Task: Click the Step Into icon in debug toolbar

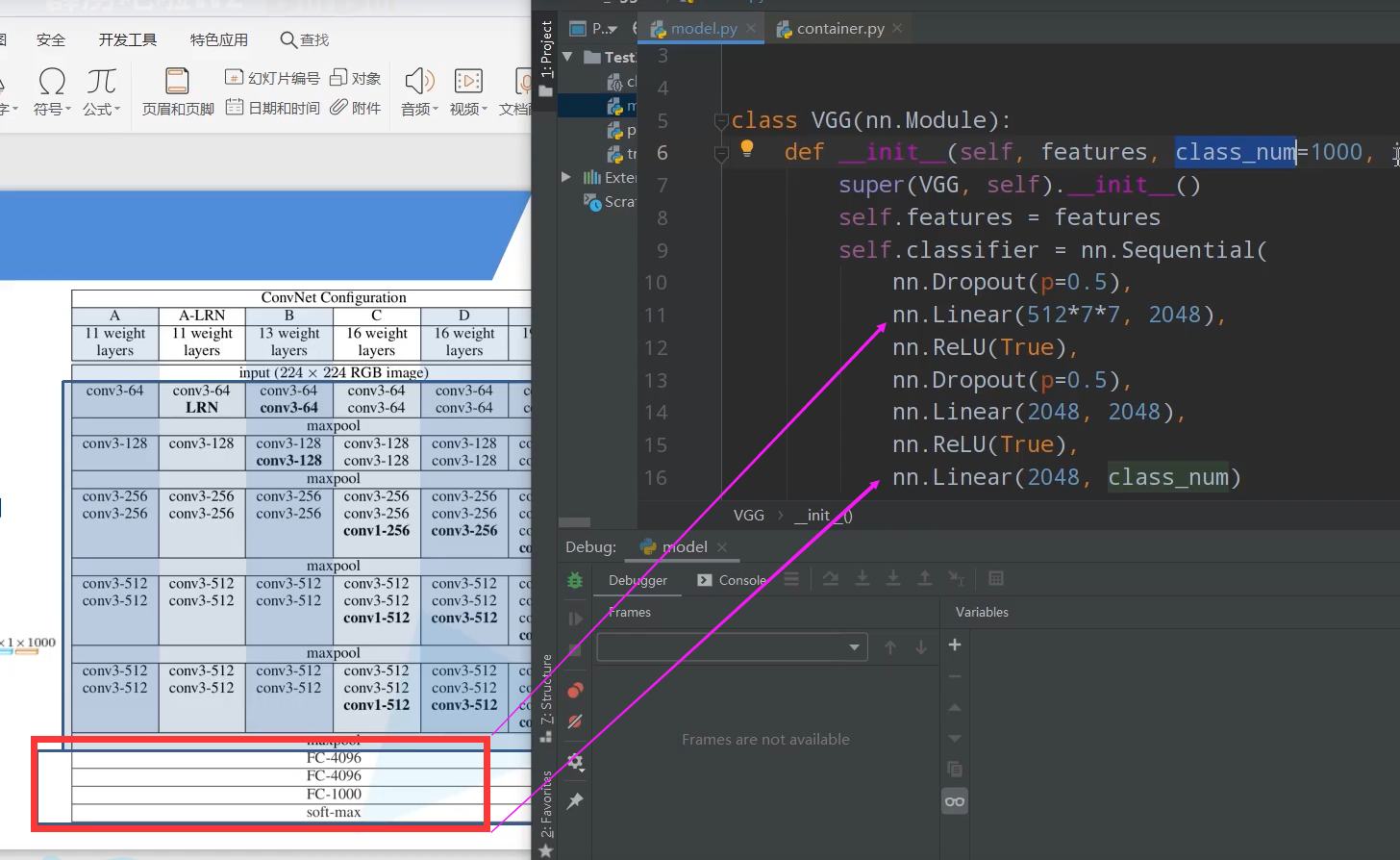Action: (x=862, y=578)
